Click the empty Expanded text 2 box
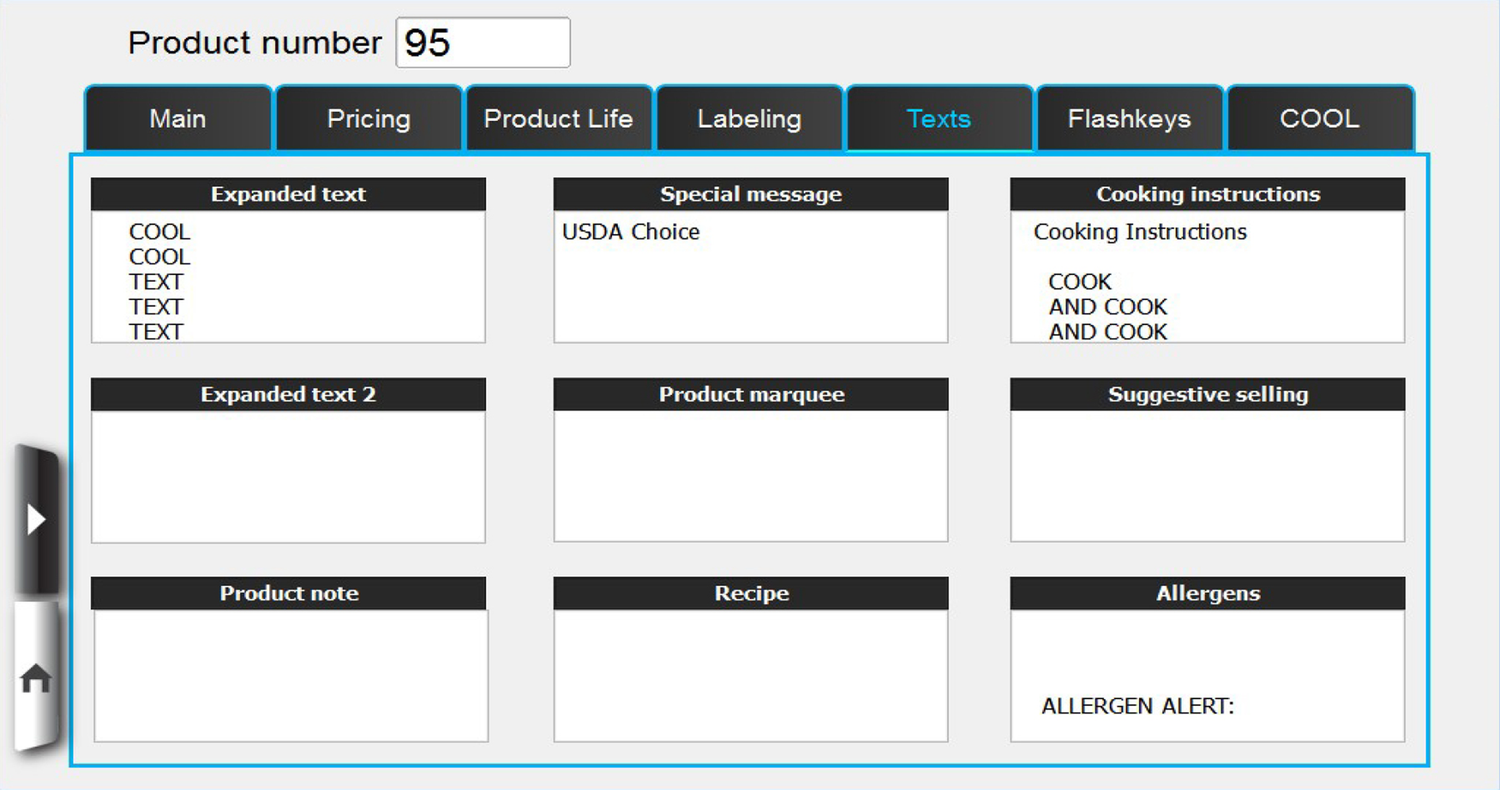1500x790 pixels. 288,477
